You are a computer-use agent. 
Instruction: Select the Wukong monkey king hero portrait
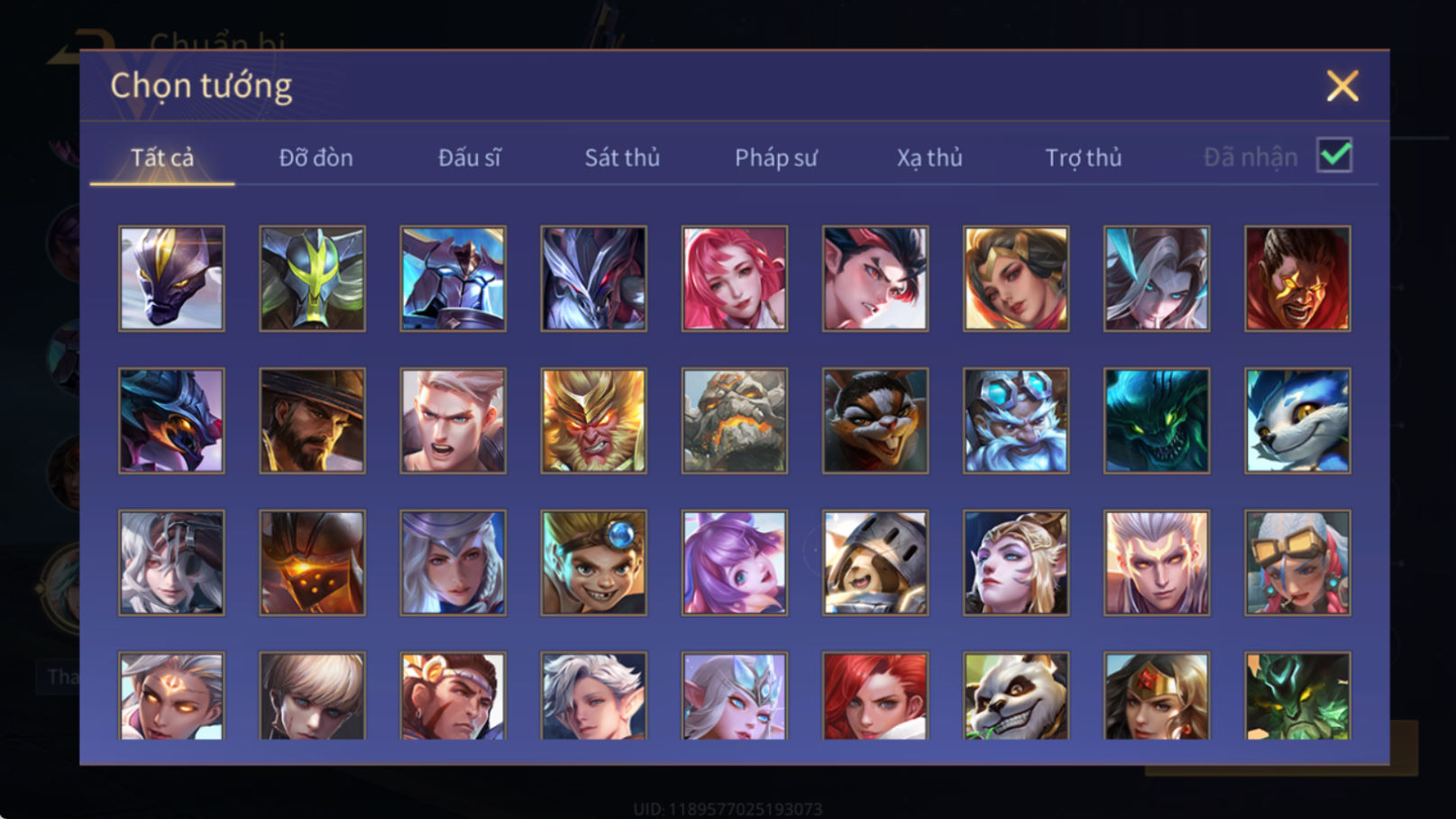tap(593, 420)
